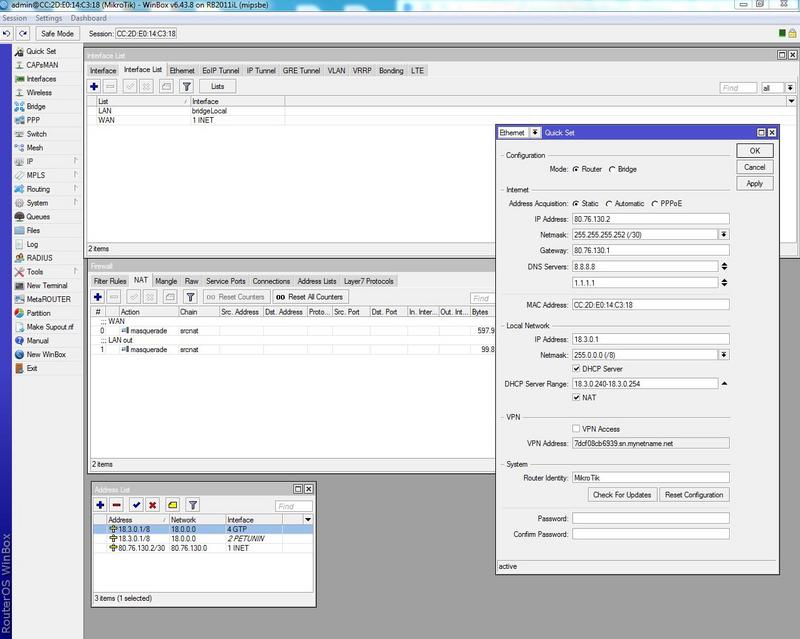Click the filter icon in the Firewall toolbar

[190, 297]
